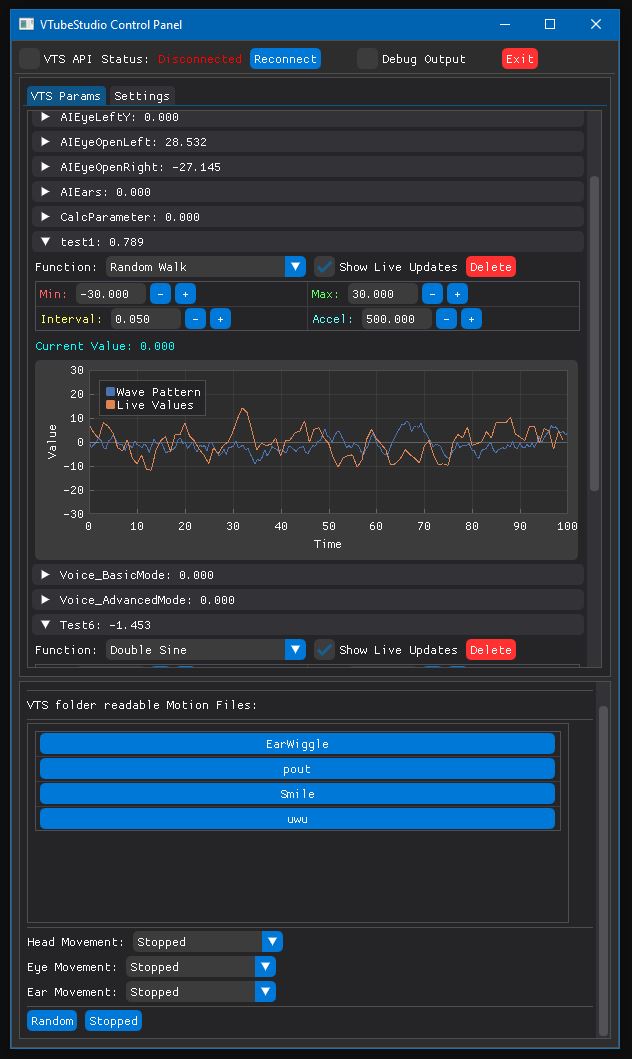This screenshot has height=1059, width=632.
Task: Open the Head Movement dropdown
Action: pyautogui.click(x=209, y=942)
